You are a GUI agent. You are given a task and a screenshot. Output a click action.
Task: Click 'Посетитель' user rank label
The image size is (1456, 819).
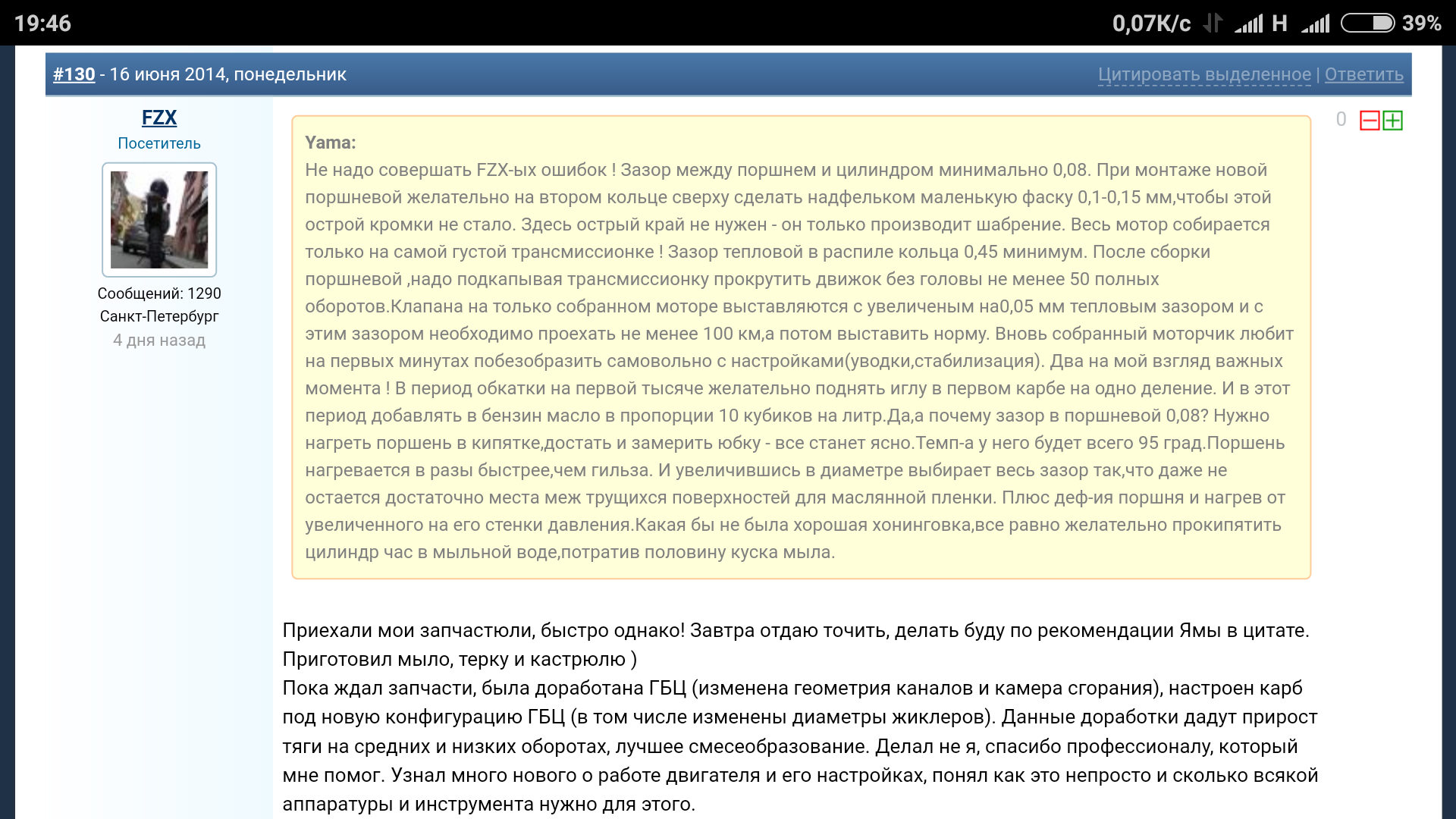(159, 143)
